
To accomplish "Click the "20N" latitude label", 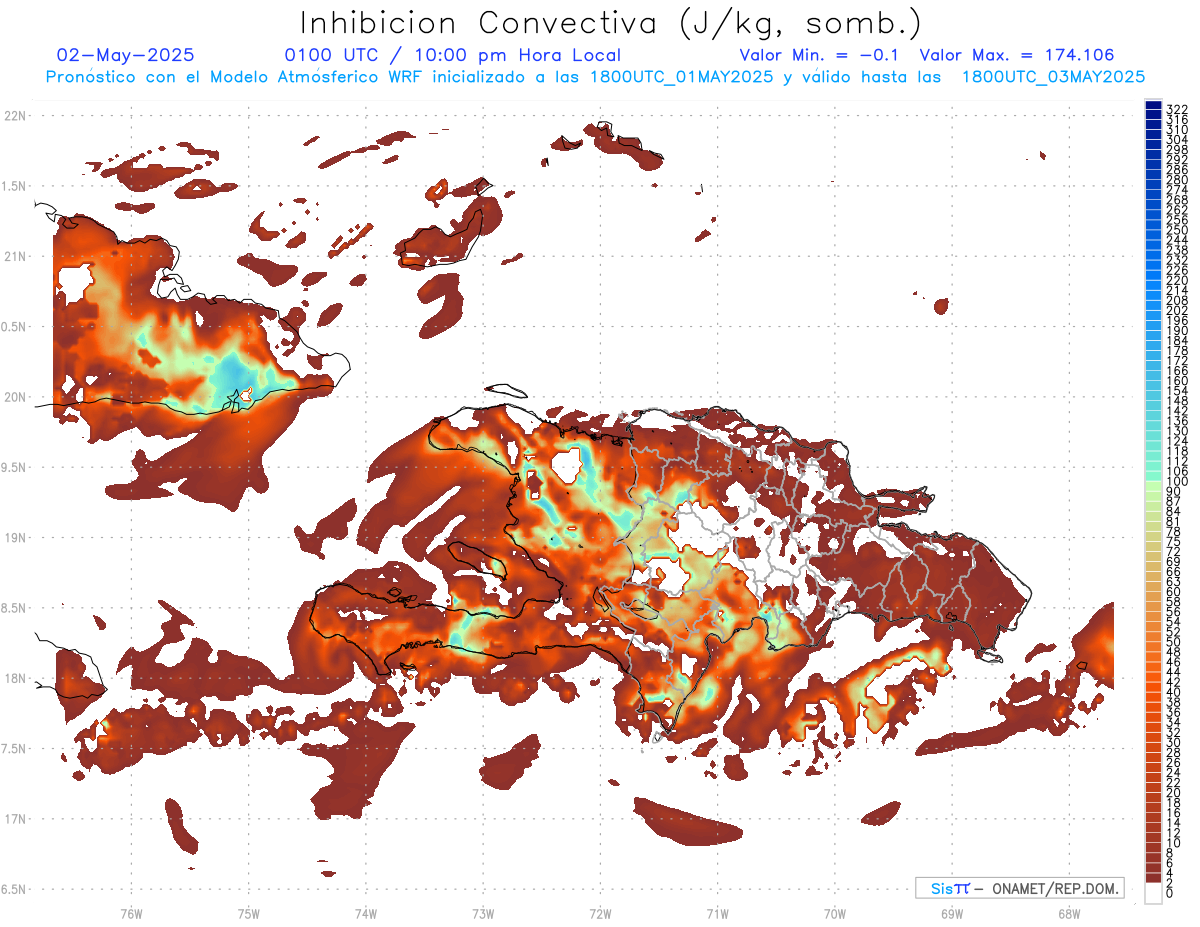I will coord(14,397).
